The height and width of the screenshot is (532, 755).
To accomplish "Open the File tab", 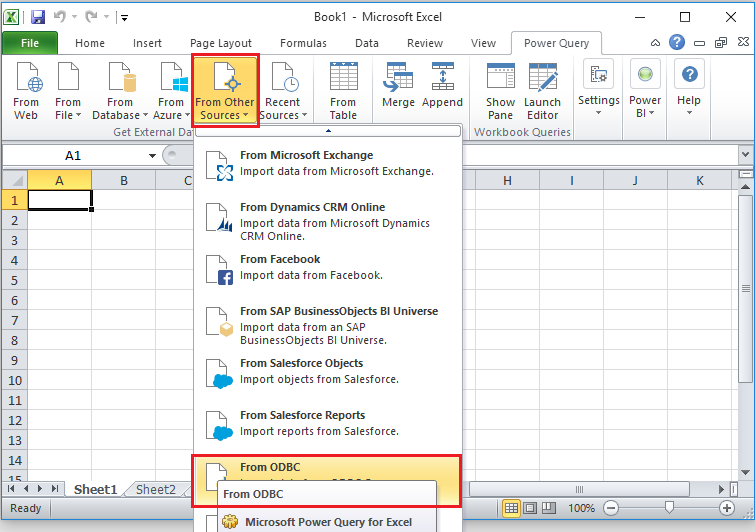I will tap(30, 43).
